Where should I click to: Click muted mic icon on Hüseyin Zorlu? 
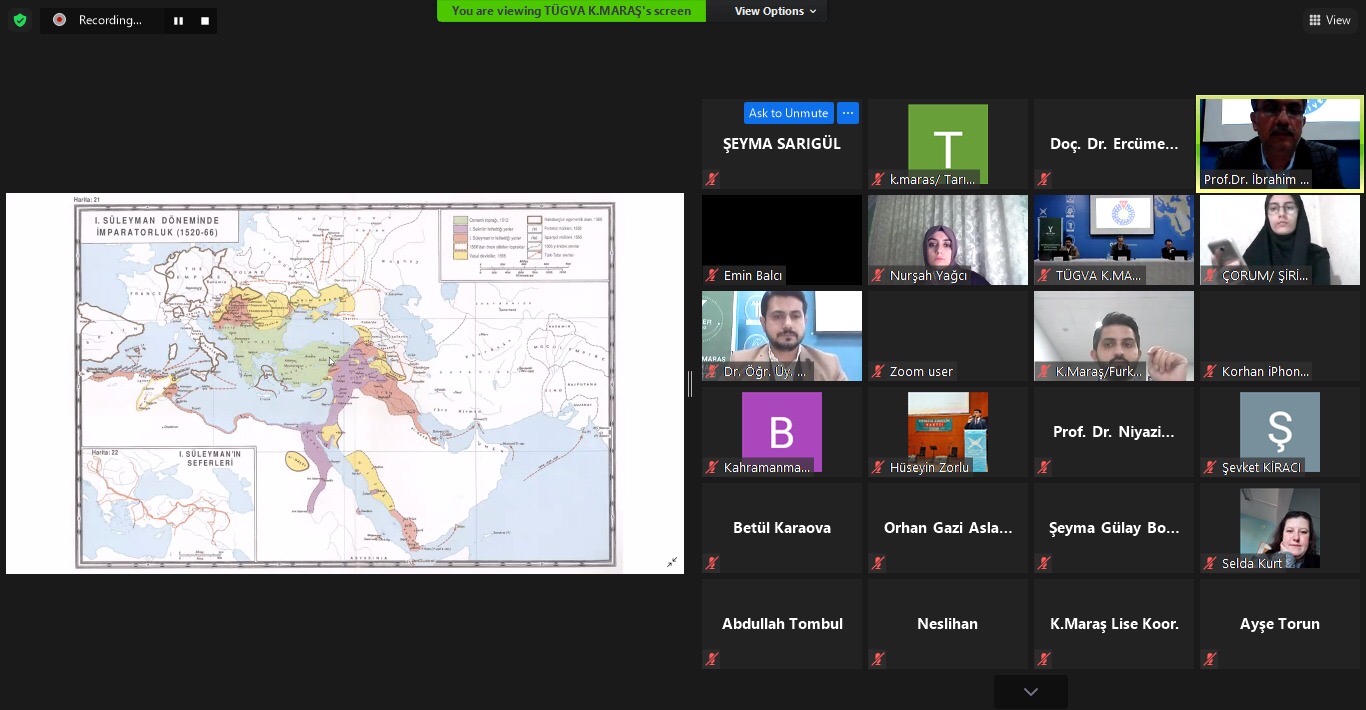pyautogui.click(x=878, y=467)
